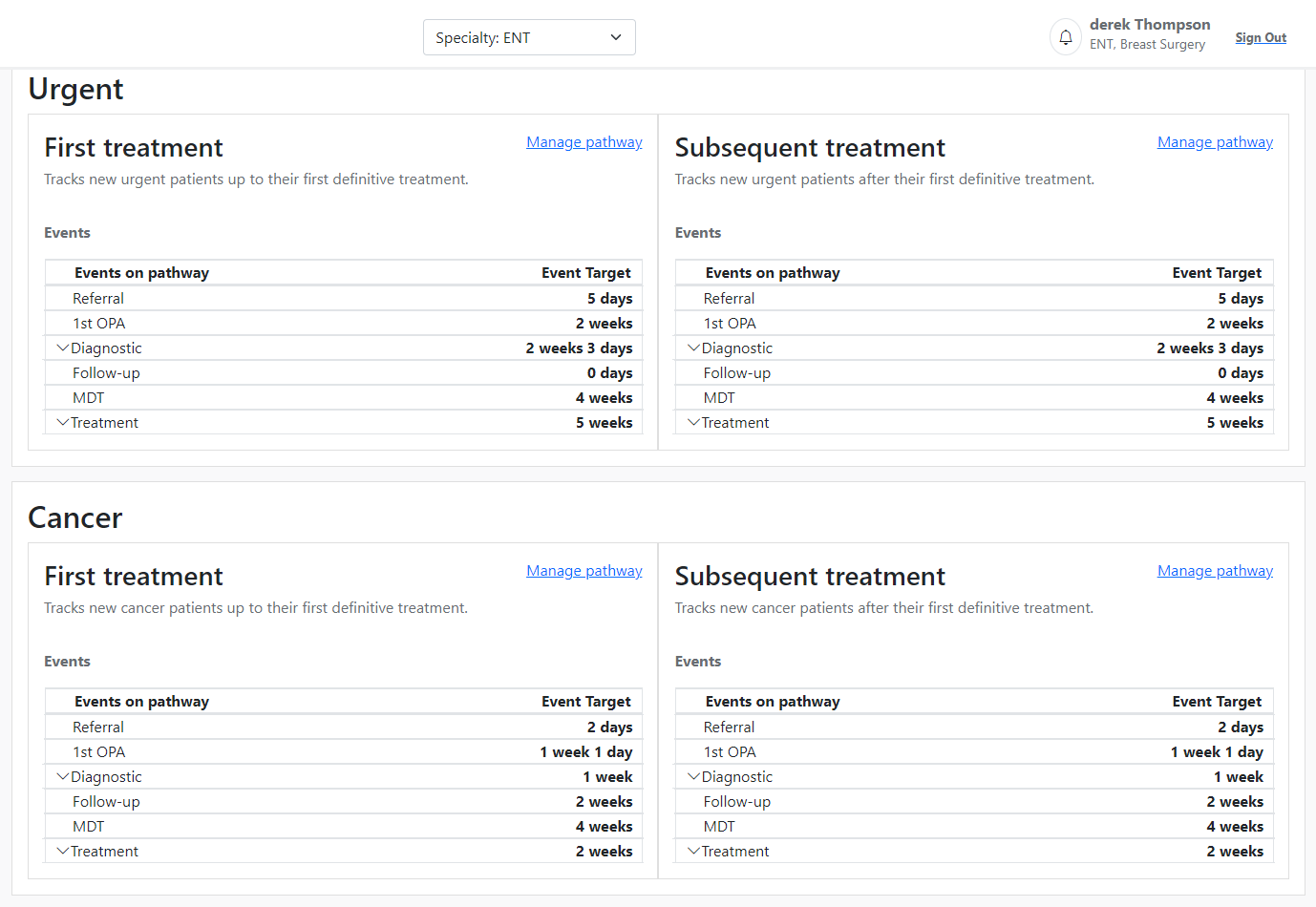
Task: Open Manage pathway for Cancer First treatment
Action: (x=584, y=571)
